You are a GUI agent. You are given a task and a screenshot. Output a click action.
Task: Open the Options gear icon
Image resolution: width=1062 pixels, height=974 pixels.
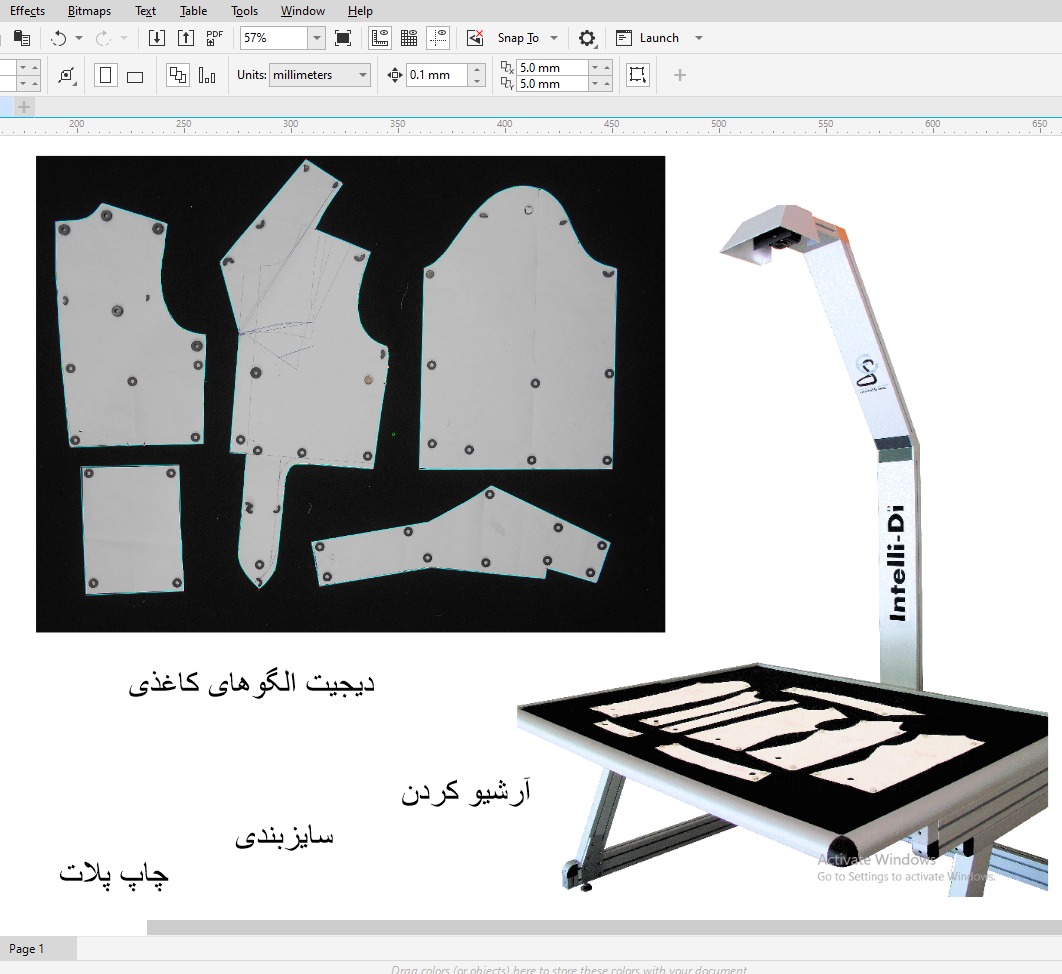click(x=587, y=39)
